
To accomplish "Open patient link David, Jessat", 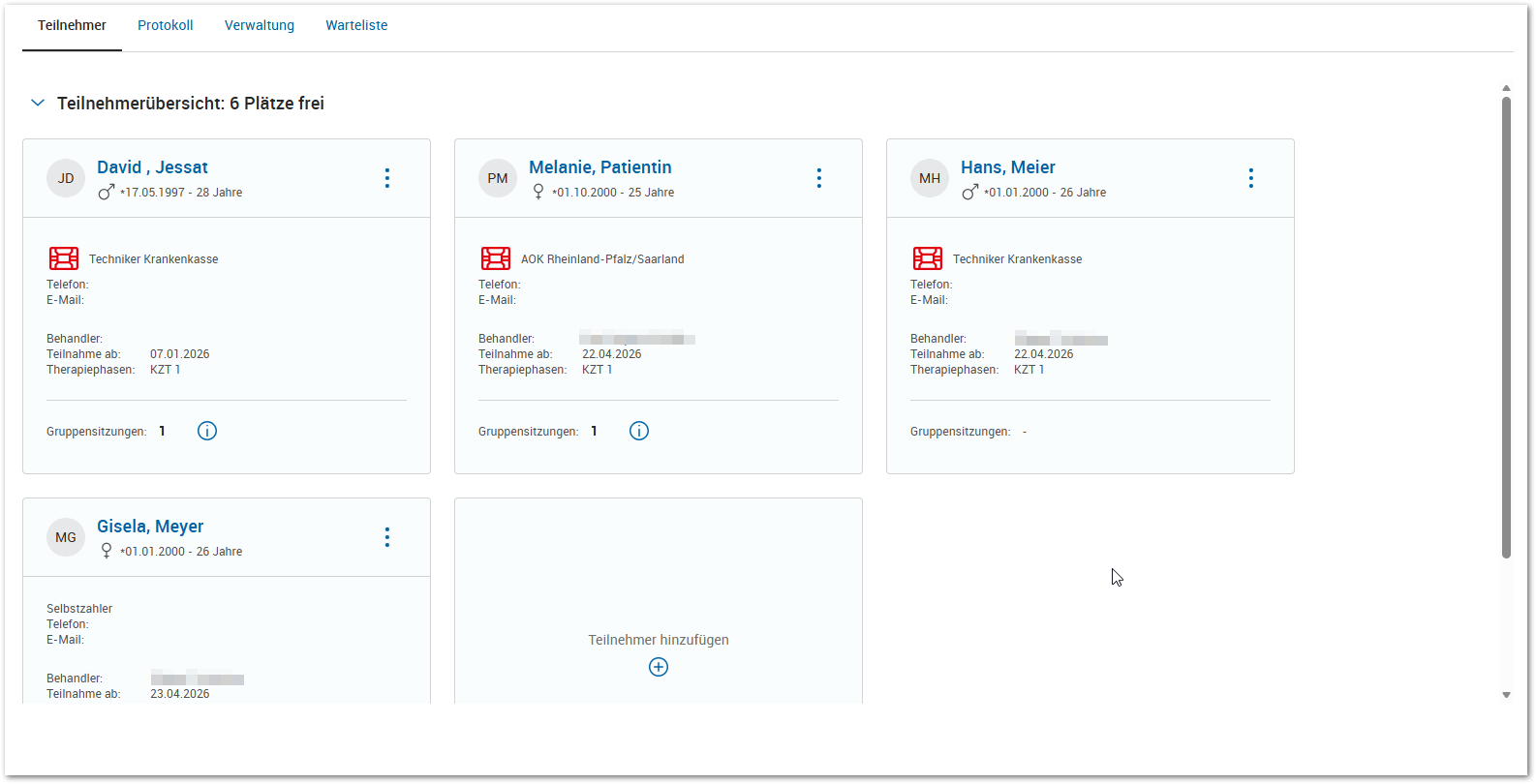I will click(x=152, y=167).
